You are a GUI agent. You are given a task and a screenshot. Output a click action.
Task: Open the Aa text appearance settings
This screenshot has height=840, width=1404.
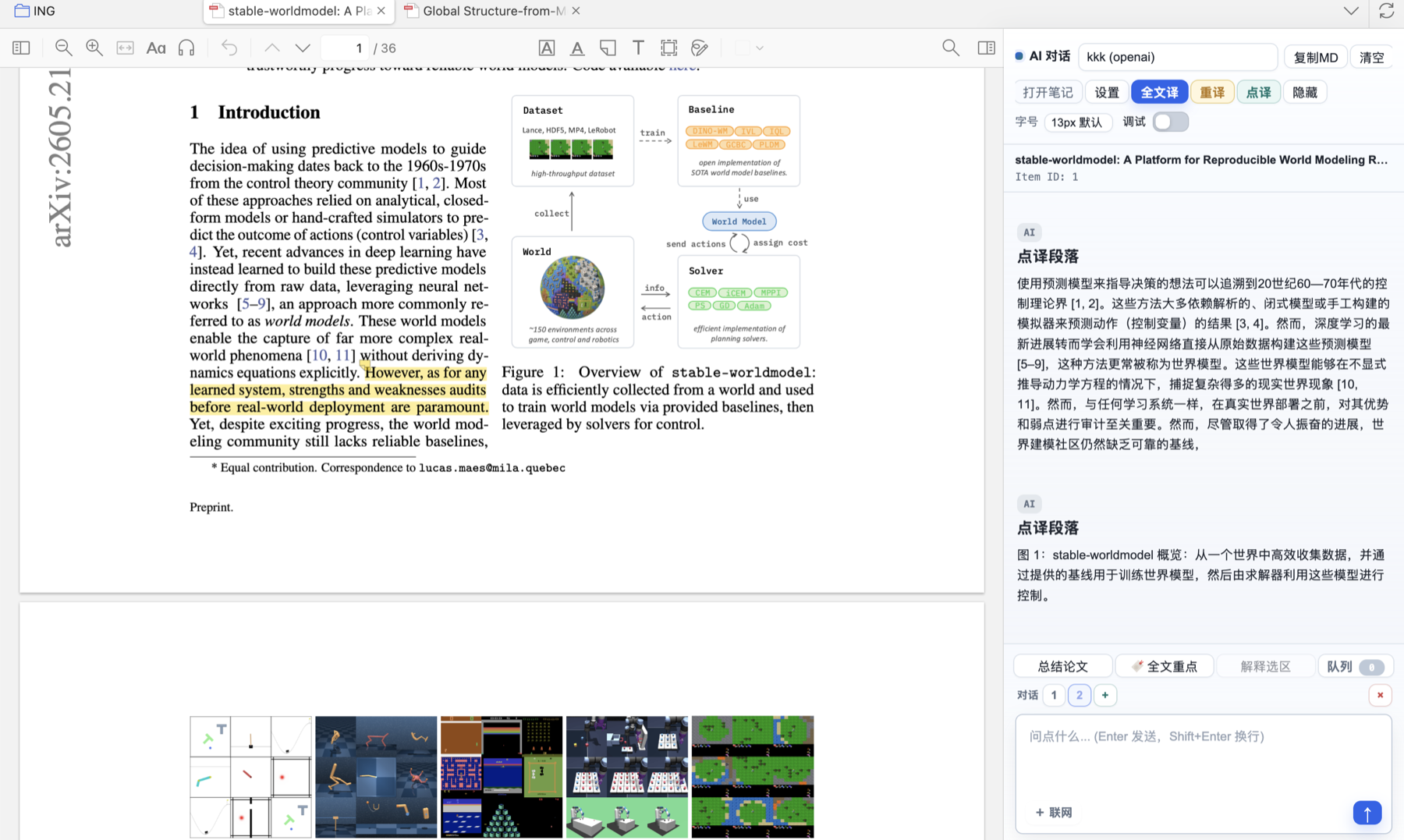pyautogui.click(x=156, y=48)
